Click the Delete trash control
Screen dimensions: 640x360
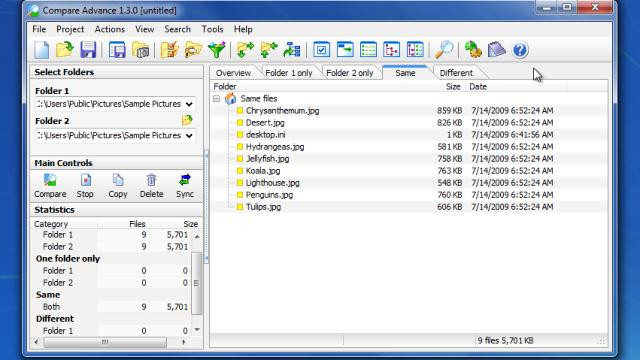click(x=151, y=186)
